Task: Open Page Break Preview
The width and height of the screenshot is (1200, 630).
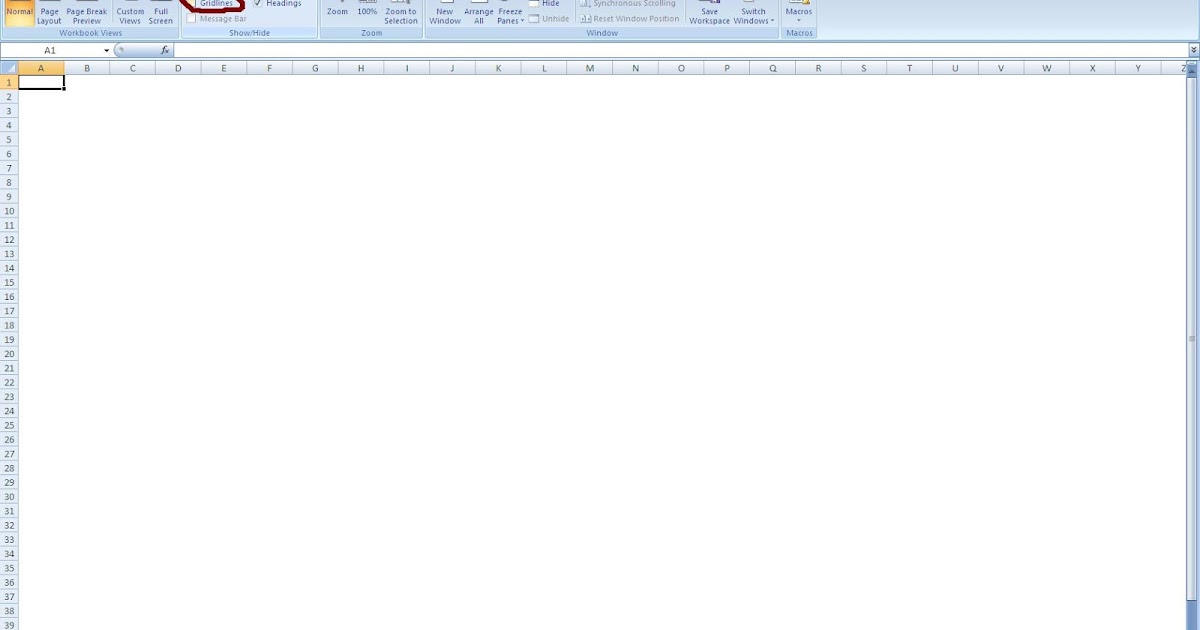Action: tap(86, 16)
